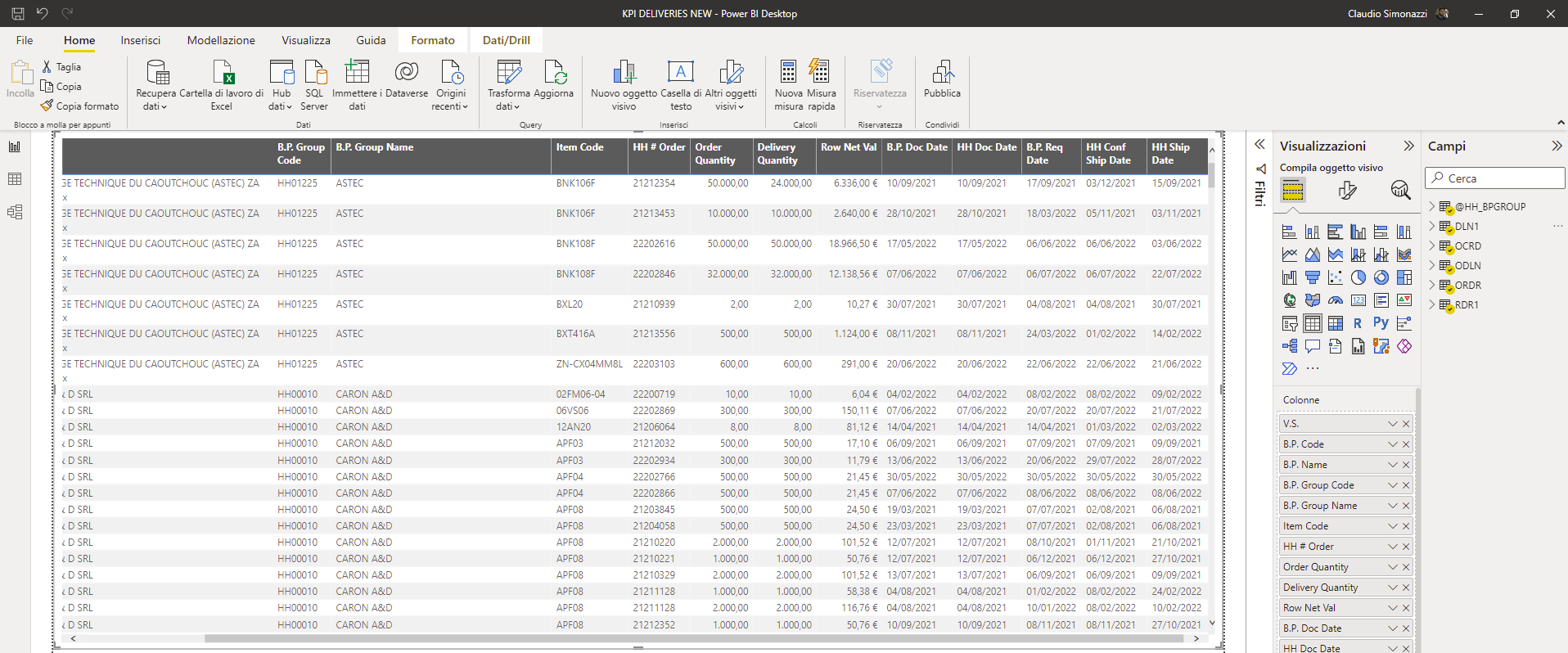The width and height of the screenshot is (1568, 653).
Task: Select the Q&A speech bubble visual
Action: point(1312,346)
